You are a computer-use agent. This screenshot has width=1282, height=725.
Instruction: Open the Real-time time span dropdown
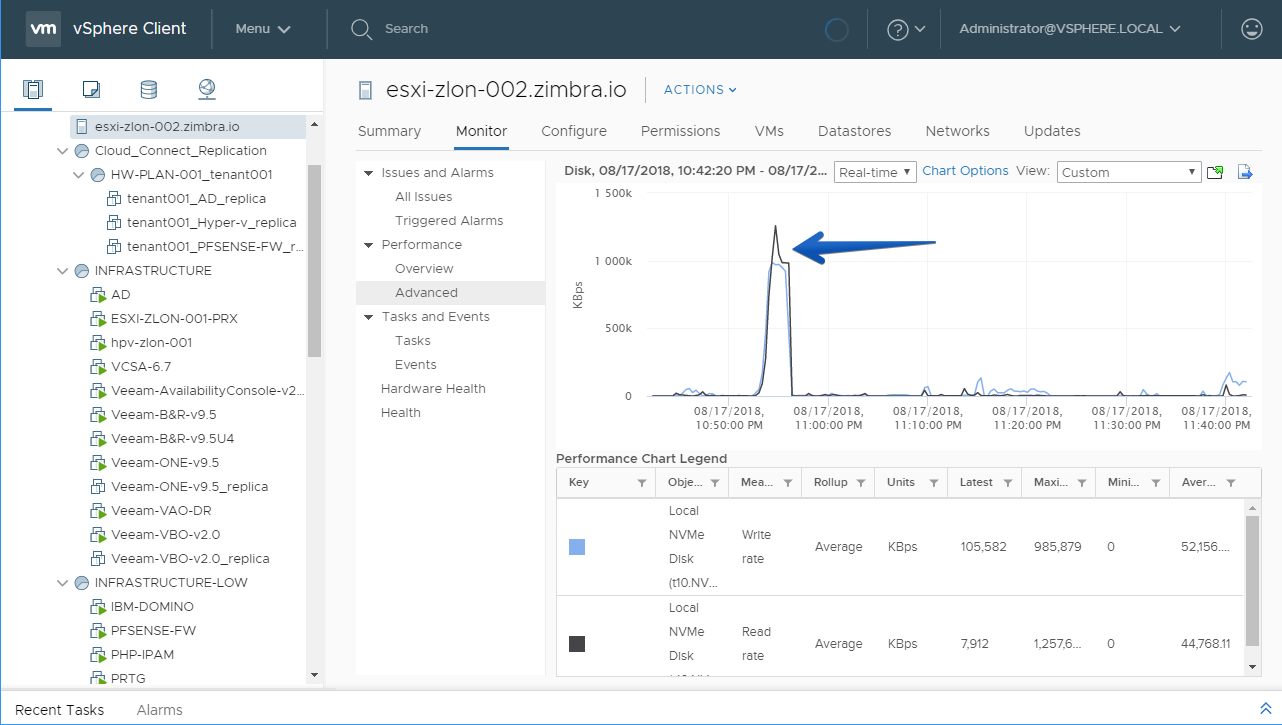pyautogui.click(x=875, y=172)
